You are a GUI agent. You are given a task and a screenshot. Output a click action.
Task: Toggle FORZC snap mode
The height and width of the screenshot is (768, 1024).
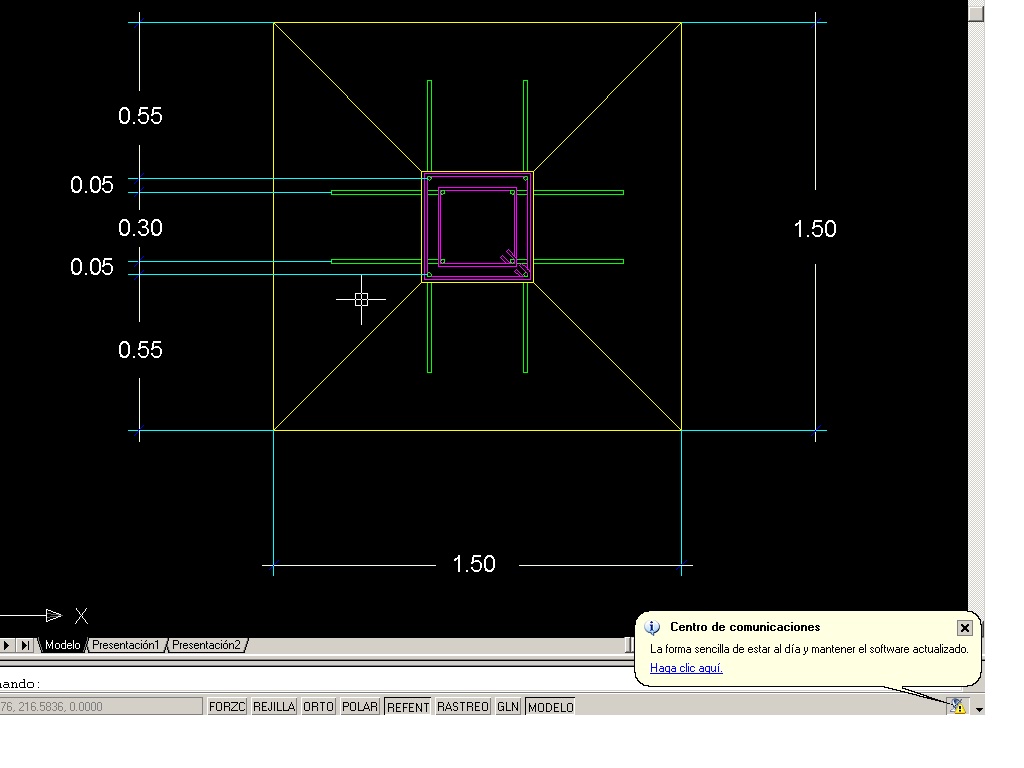click(x=227, y=706)
